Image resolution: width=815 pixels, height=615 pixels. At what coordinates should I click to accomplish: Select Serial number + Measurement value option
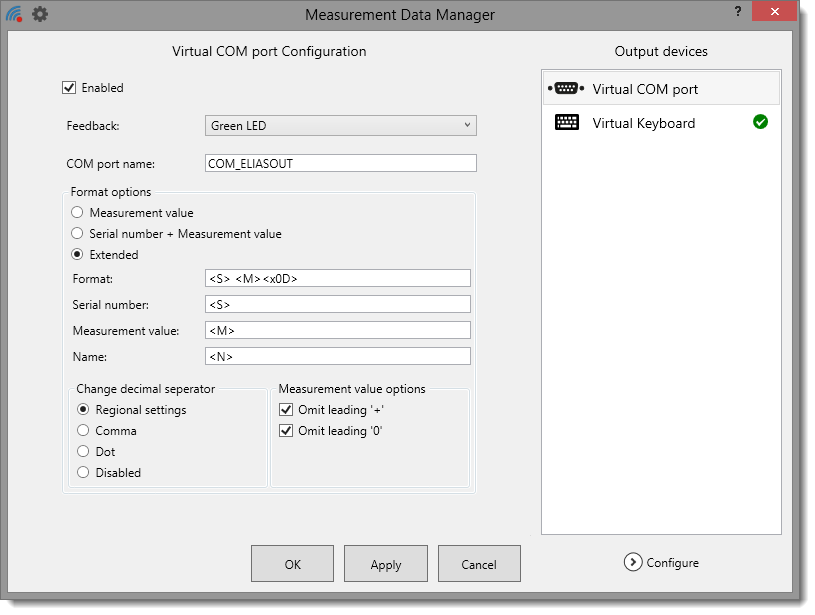tap(77, 234)
